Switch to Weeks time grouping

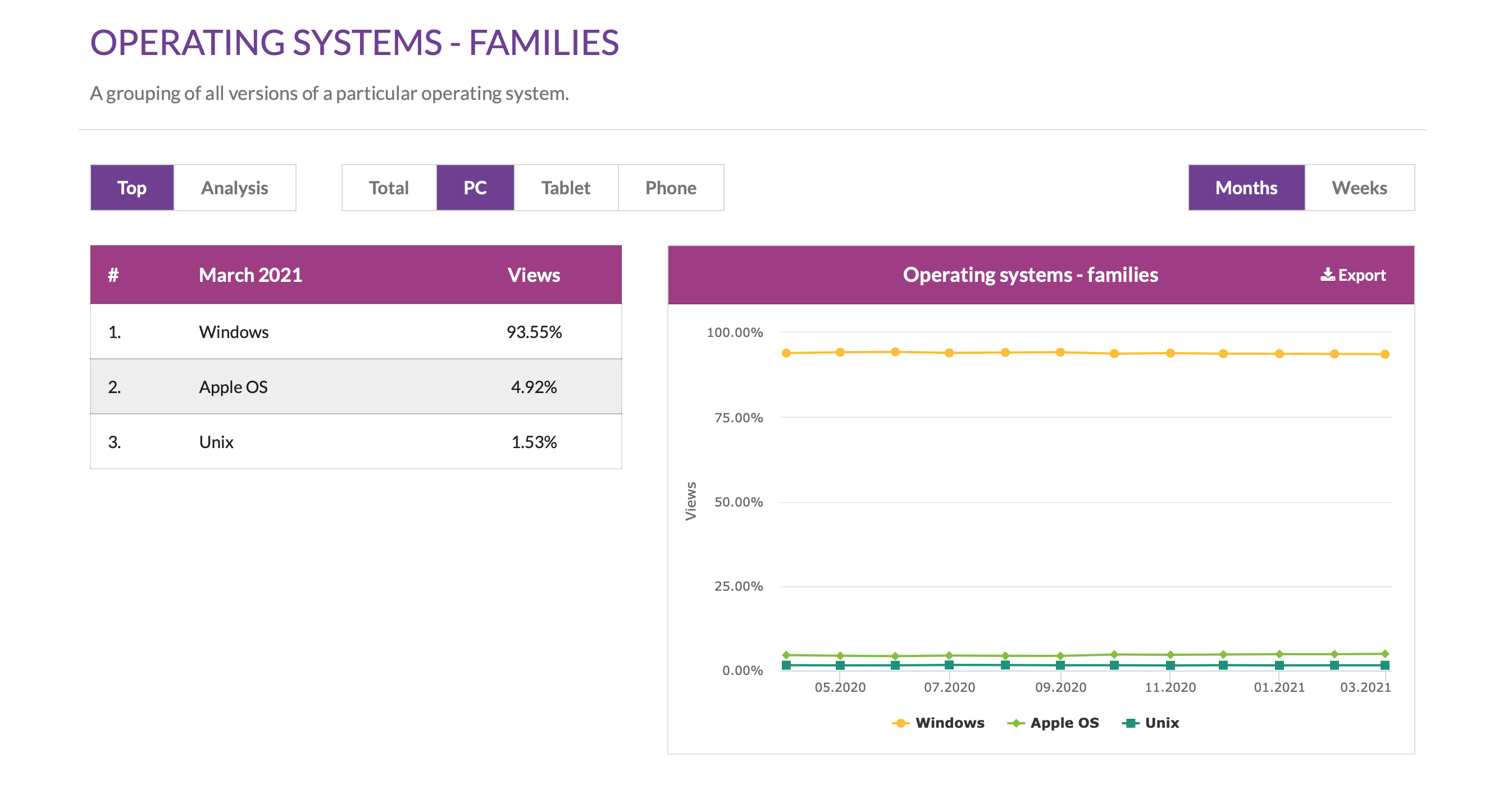(x=1359, y=188)
